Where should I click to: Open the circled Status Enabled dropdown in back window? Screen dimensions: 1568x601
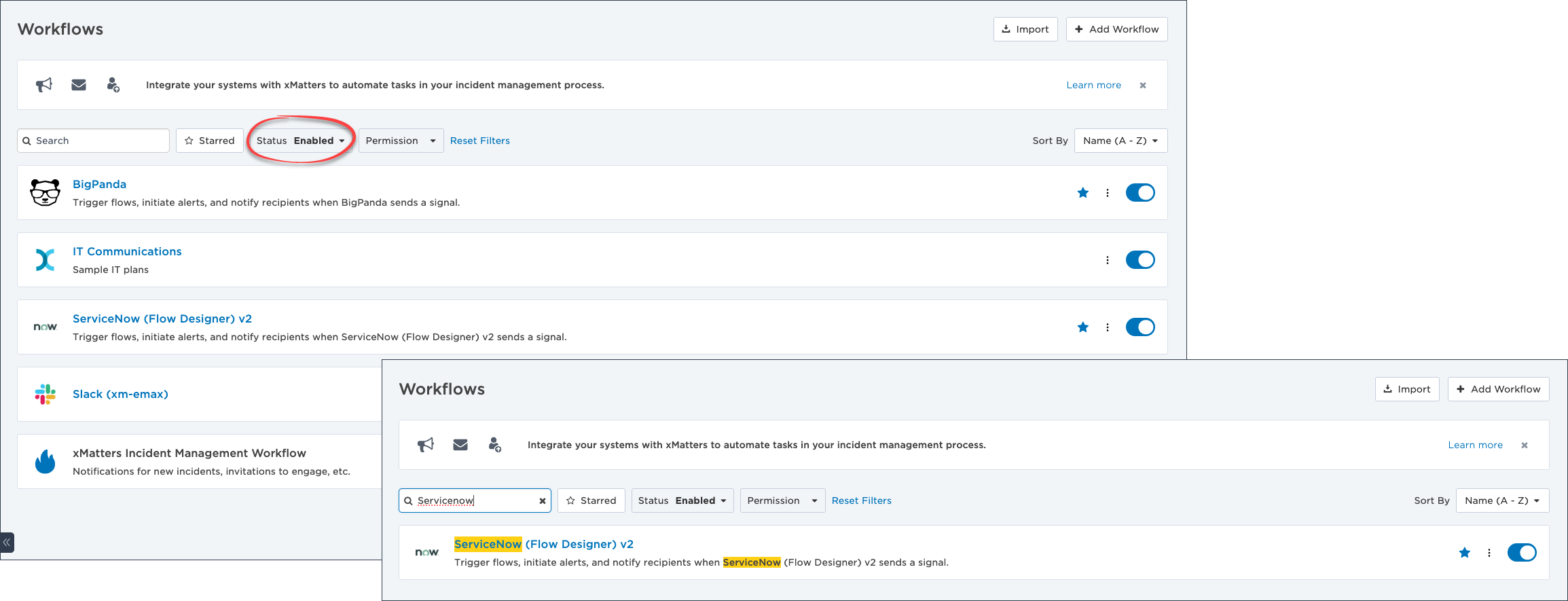(301, 141)
